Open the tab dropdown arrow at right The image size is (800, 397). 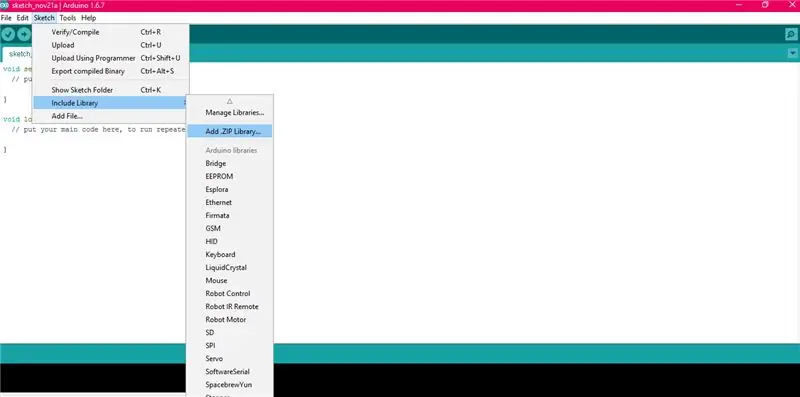click(792, 53)
